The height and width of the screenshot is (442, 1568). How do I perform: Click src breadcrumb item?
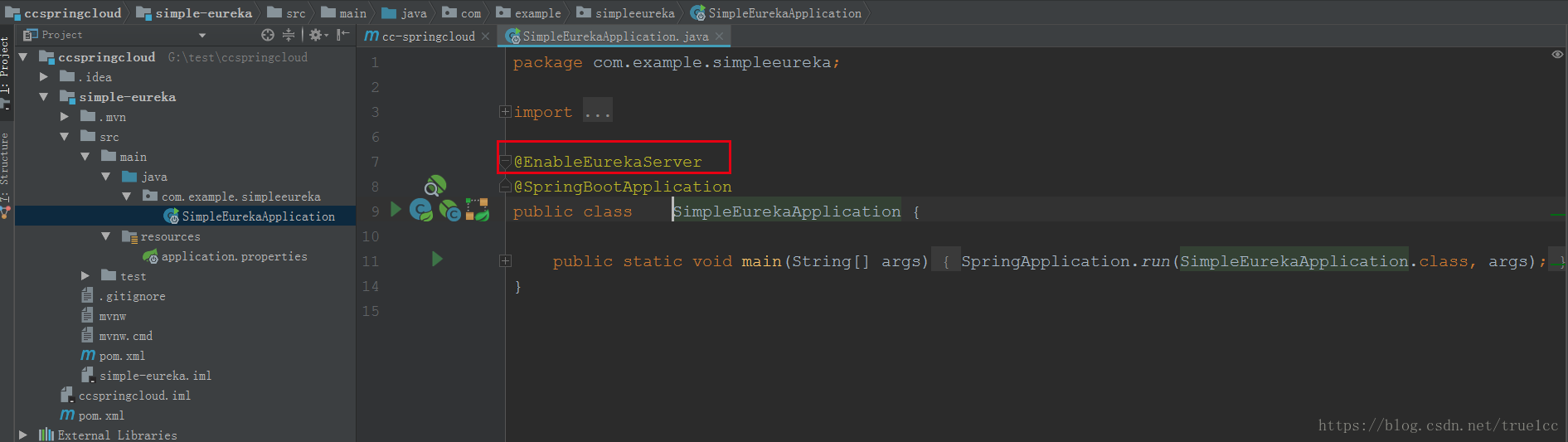point(287,13)
